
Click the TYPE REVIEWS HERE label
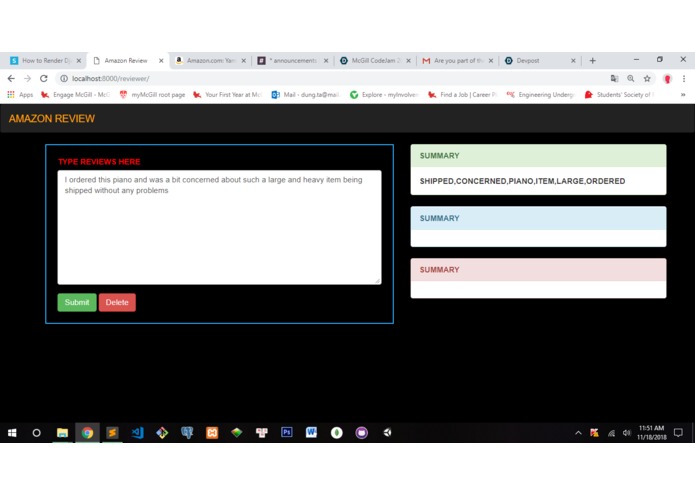coord(99,162)
